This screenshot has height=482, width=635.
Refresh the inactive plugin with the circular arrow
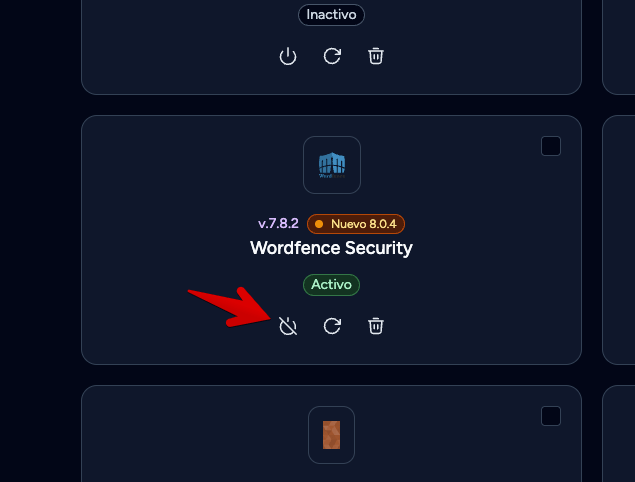pos(332,56)
